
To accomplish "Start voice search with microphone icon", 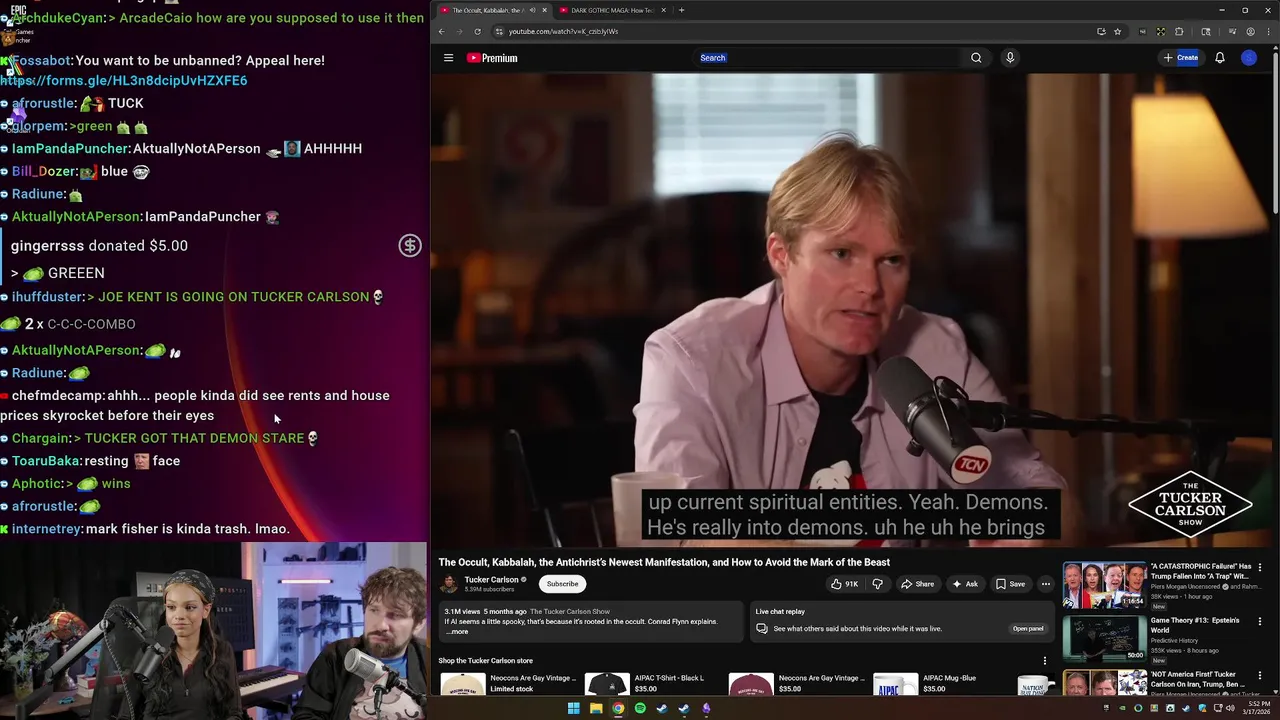I will (x=1010, y=58).
